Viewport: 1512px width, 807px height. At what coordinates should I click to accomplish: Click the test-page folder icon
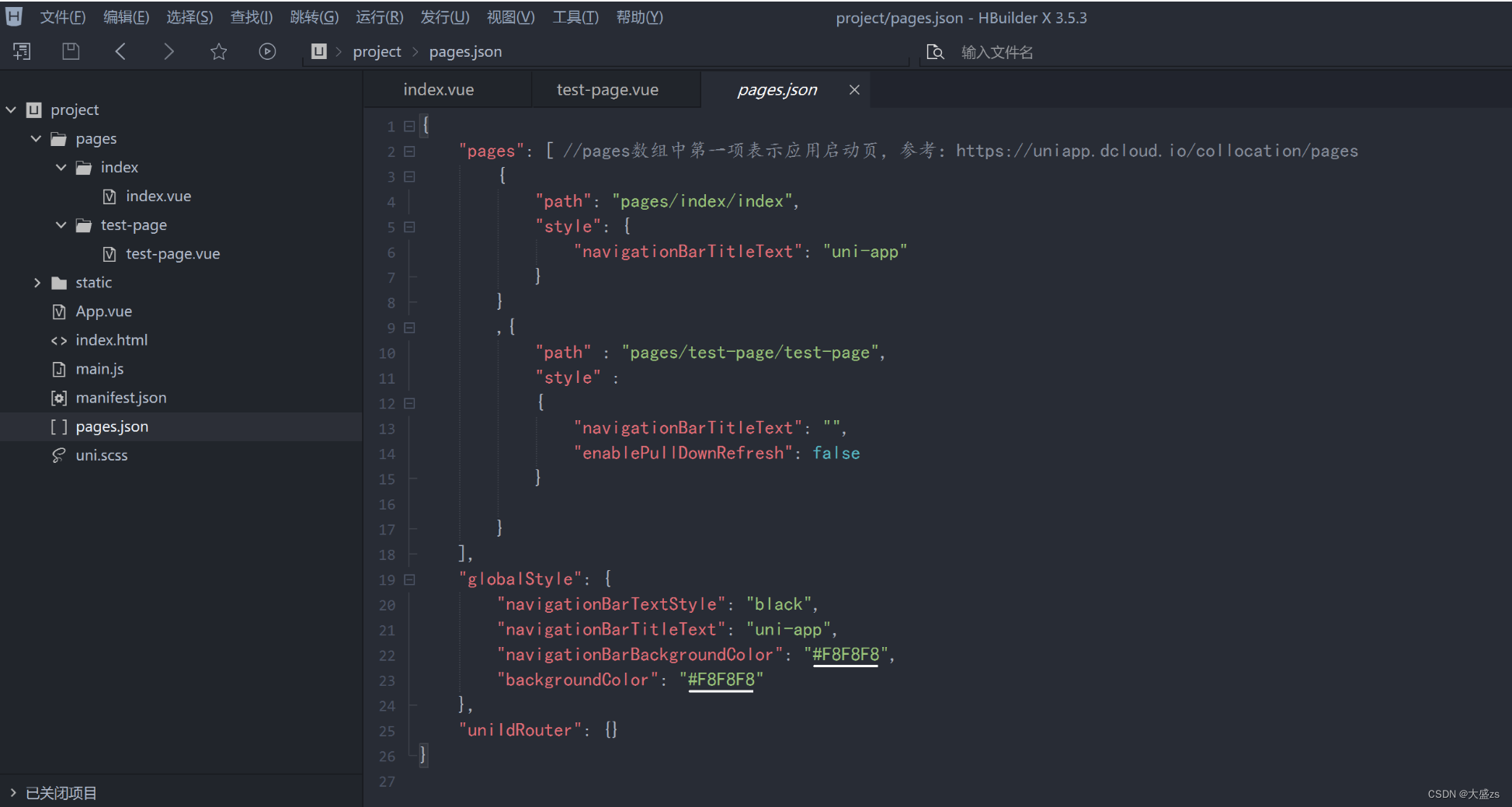(83, 225)
